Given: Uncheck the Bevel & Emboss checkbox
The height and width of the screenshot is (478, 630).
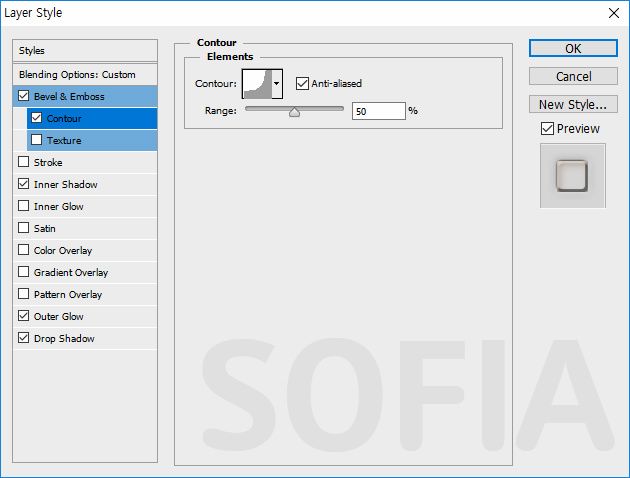Looking at the screenshot, I should pyautogui.click(x=24, y=96).
